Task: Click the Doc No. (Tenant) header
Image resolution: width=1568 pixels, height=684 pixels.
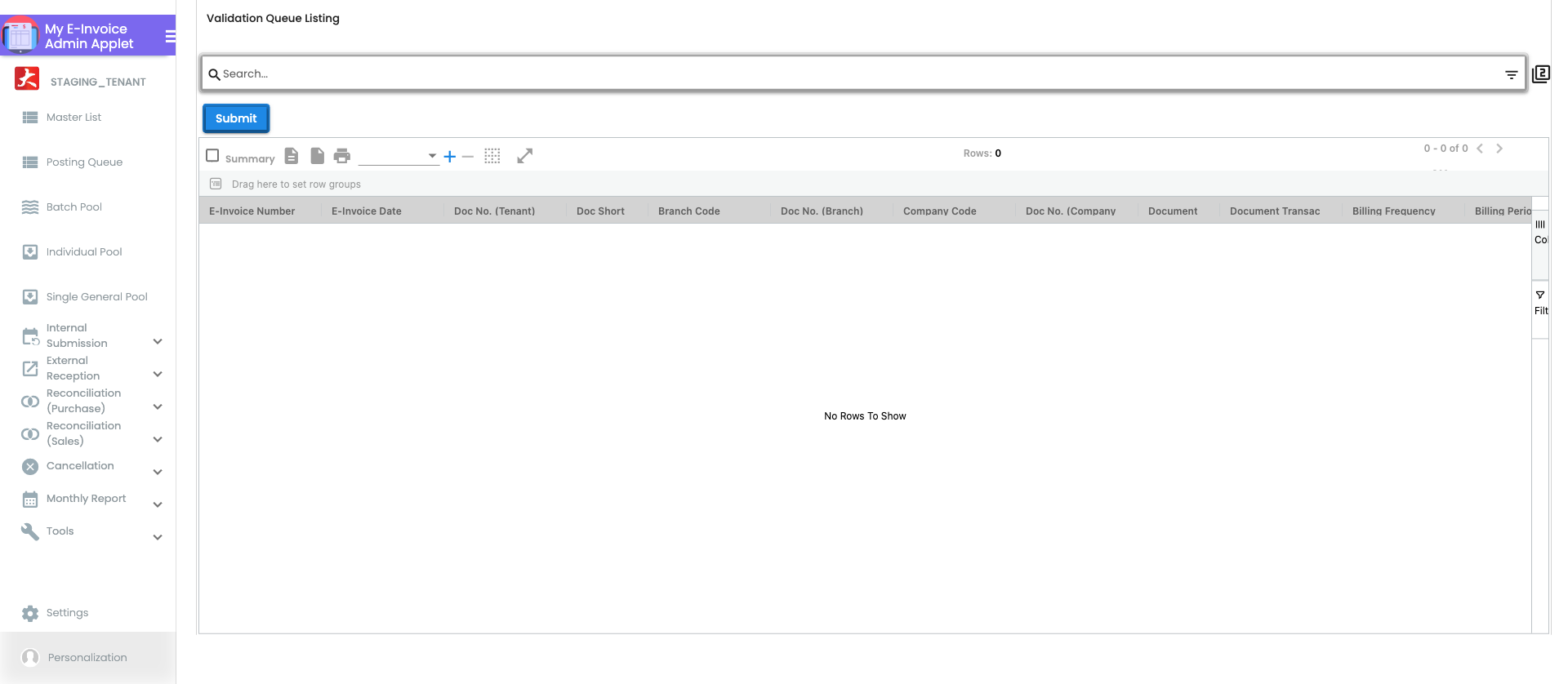Action: 495,211
